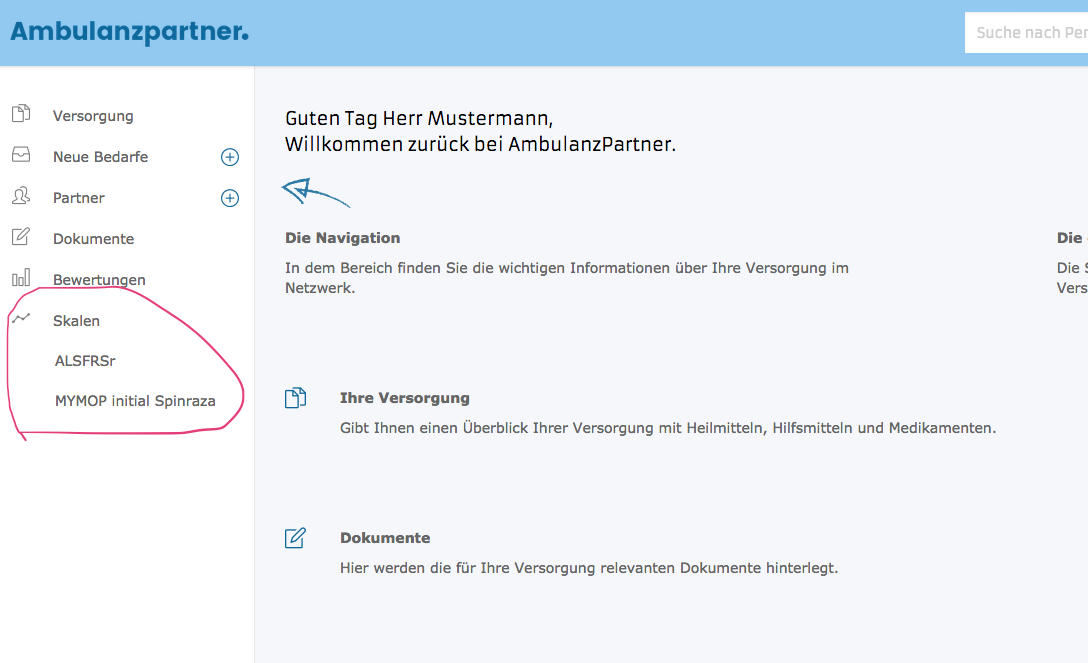This screenshot has height=663, width=1088.
Task: Click the Skalen line graph icon
Action: pos(21,318)
